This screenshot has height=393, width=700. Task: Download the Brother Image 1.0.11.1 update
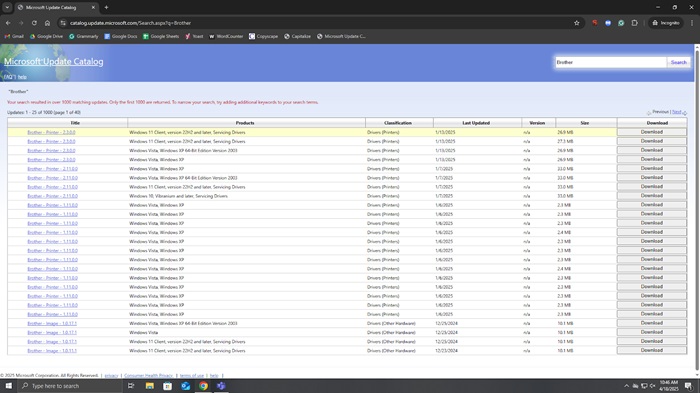(x=652, y=351)
